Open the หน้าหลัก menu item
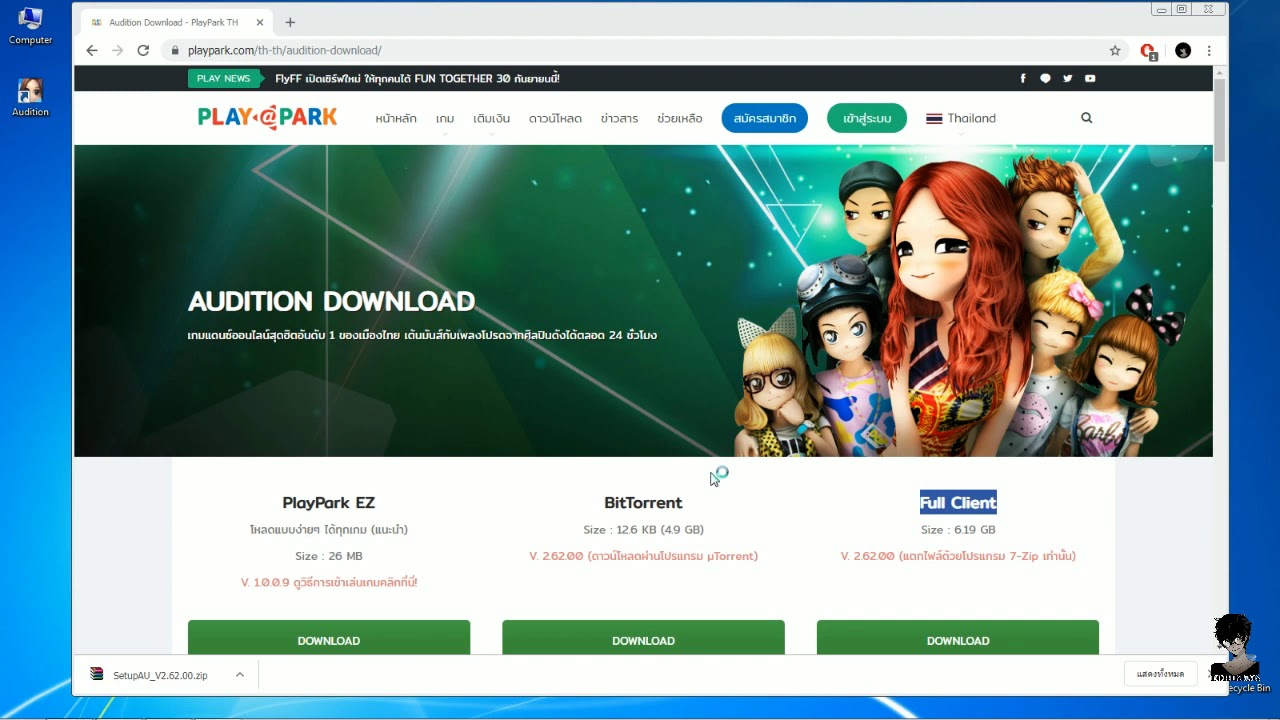 tap(396, 118)
